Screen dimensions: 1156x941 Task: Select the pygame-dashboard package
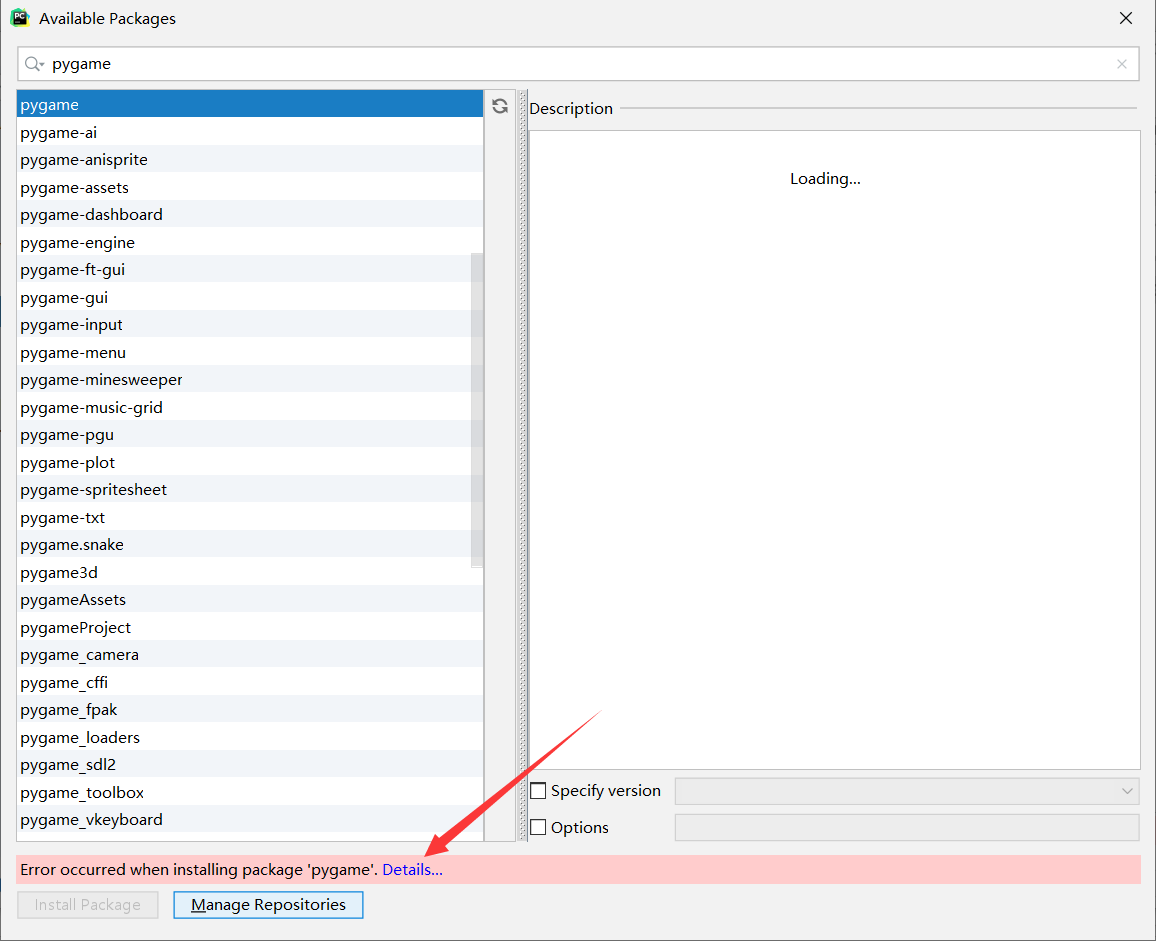click(250, 215)
